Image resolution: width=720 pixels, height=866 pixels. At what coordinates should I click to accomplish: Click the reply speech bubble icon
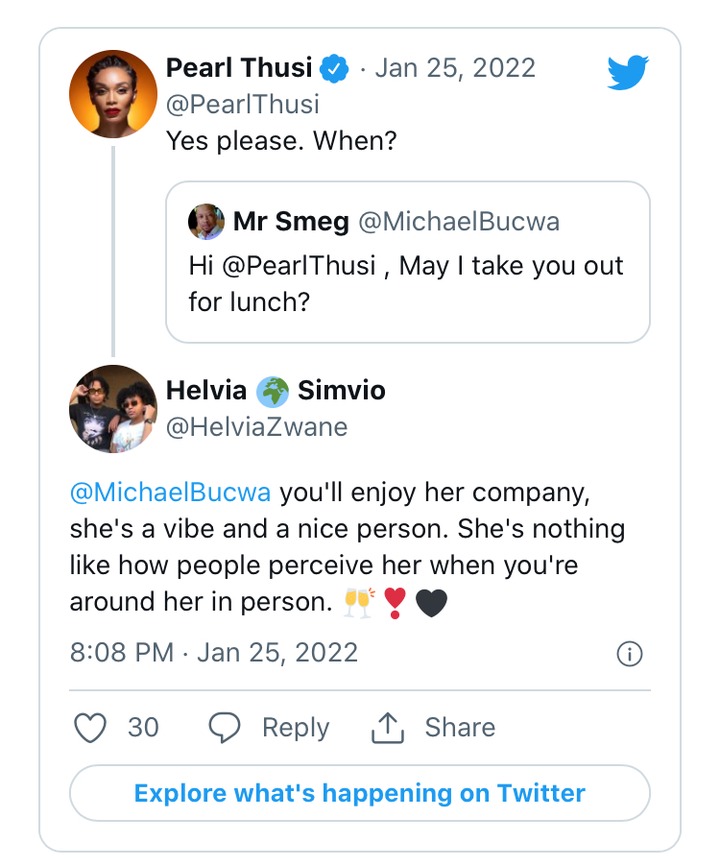[x=224, y=727]
